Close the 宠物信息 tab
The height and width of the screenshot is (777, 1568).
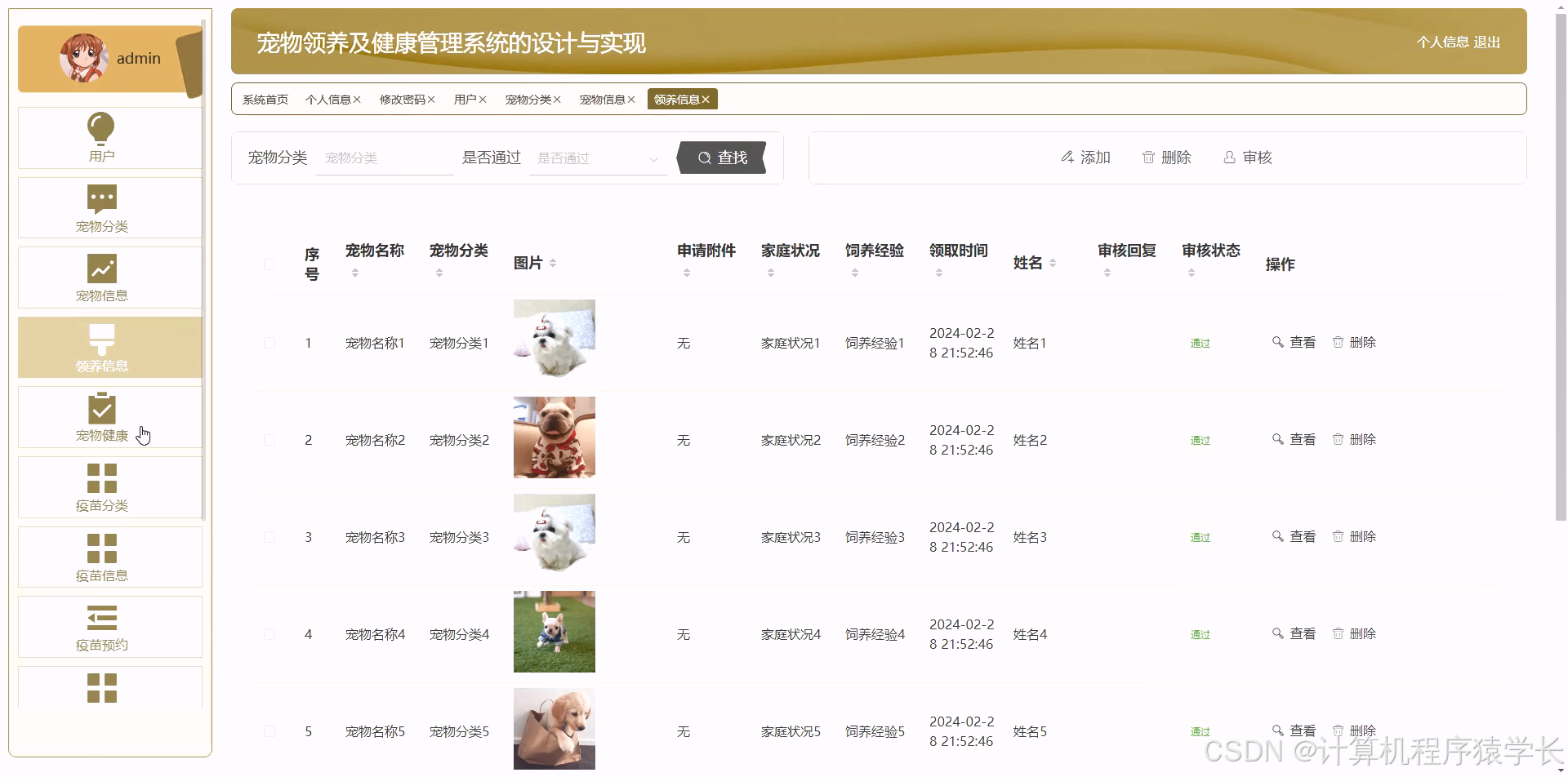tap(631, 100)
